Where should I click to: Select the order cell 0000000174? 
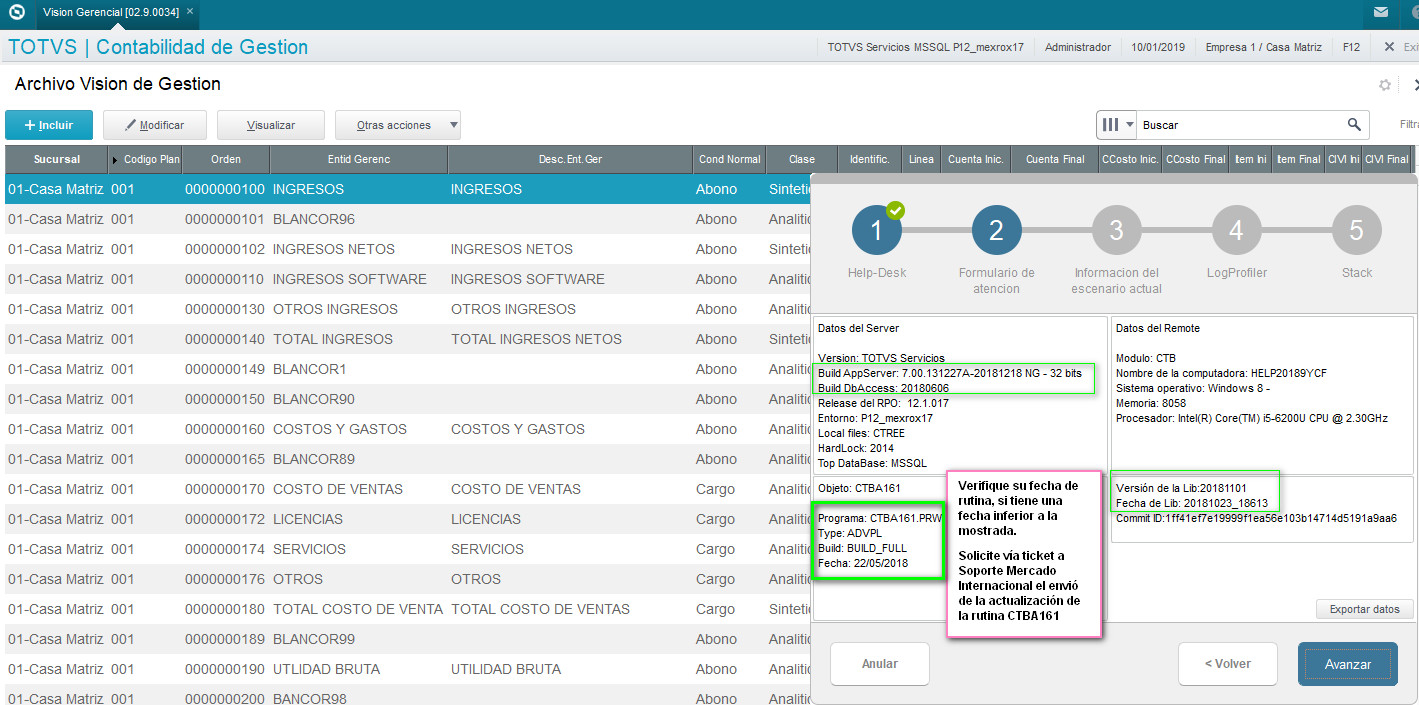226,549
